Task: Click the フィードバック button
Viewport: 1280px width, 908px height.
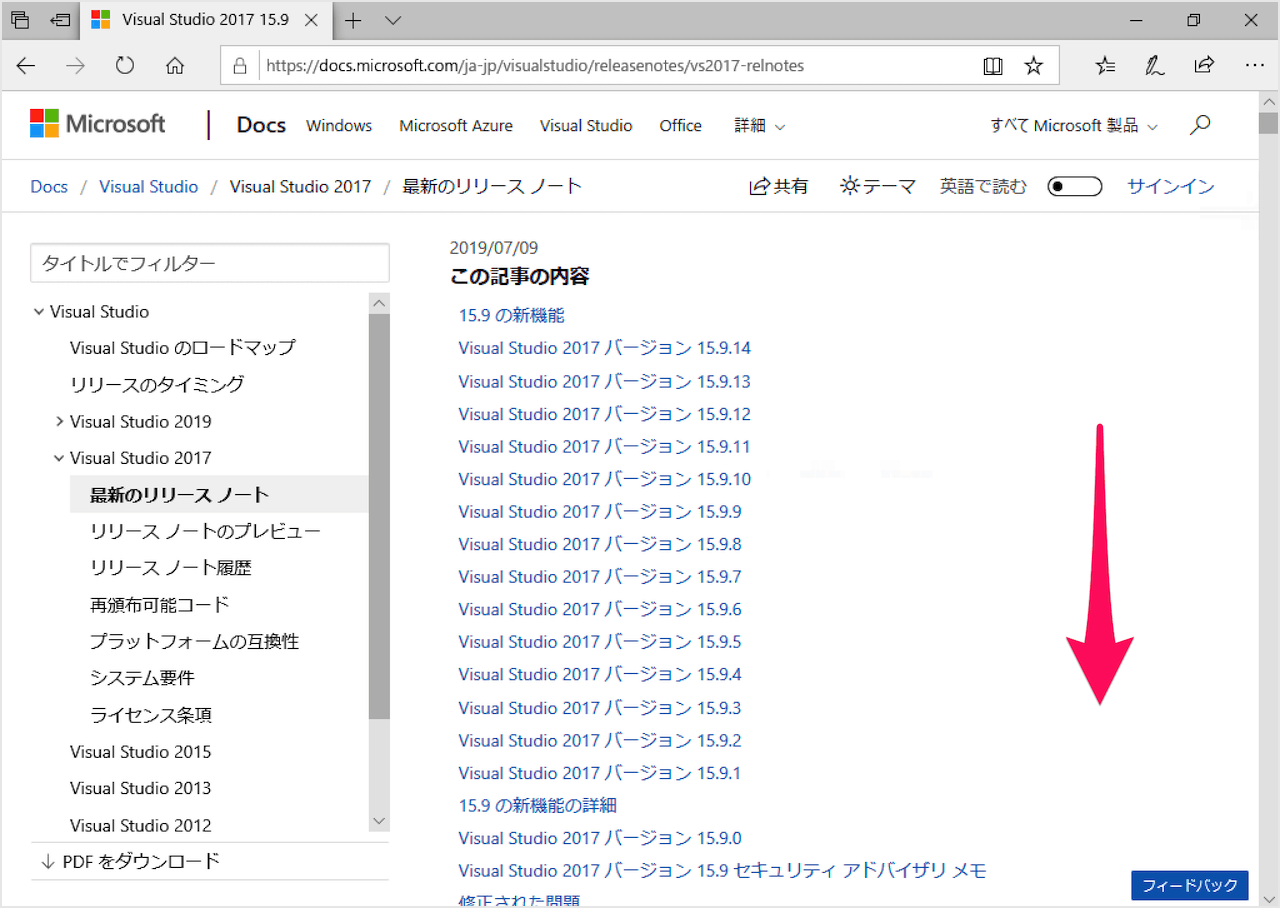Action: (x=1190, y=885)
